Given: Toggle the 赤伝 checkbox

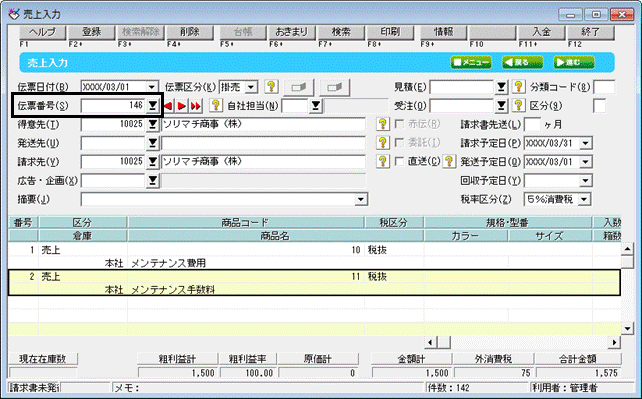Looking at the screenshot, I should (x=400, y=124).
